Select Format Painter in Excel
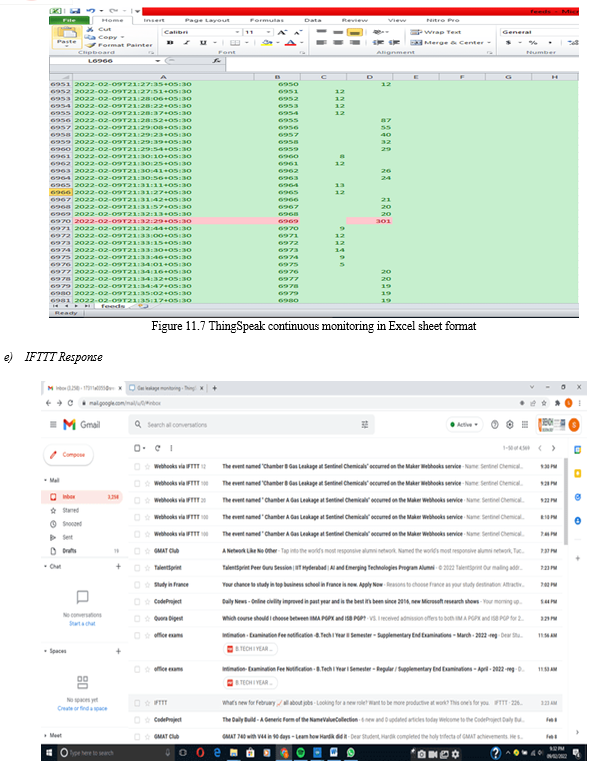This screenshot has width=608, height=773. tap(119, 45)
